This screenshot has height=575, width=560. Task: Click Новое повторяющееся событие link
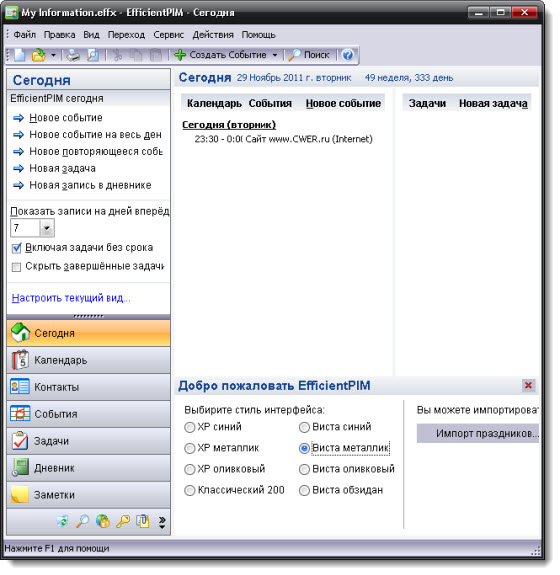pos(96,152)
